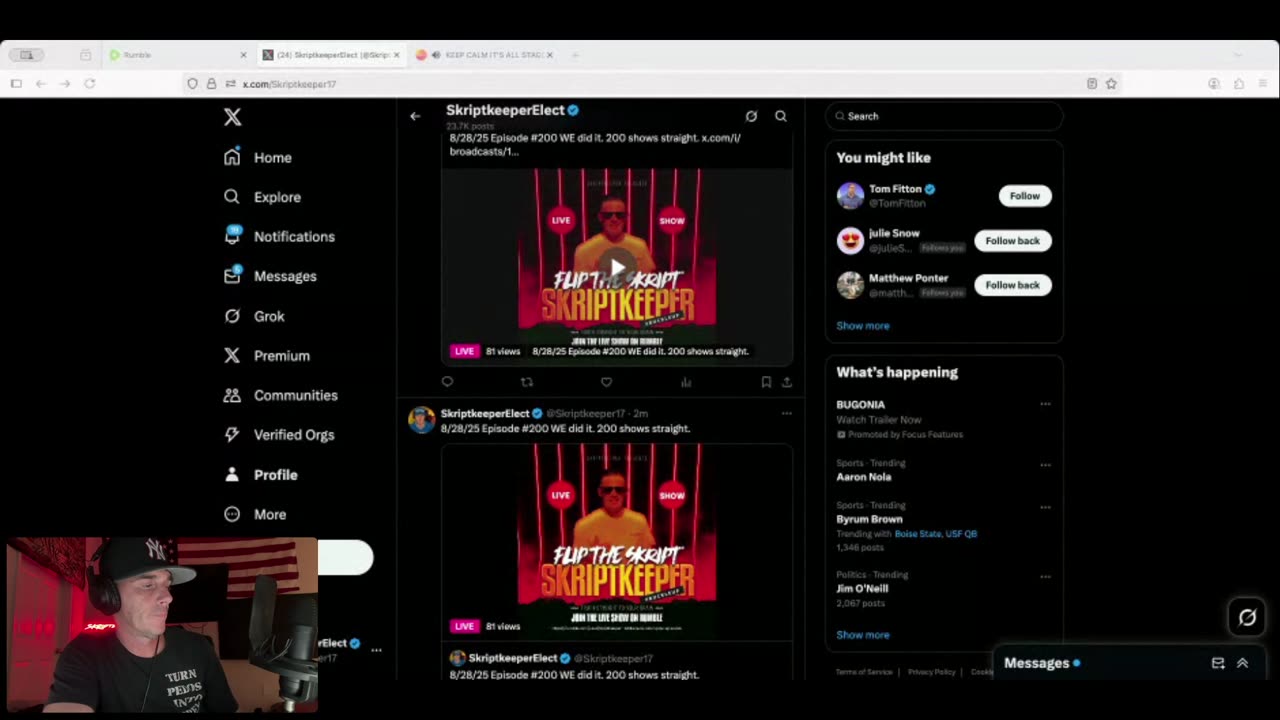Open reader view icon in address bar
This screenshot has height=720, width=1280.
(x=1092, y=84)
